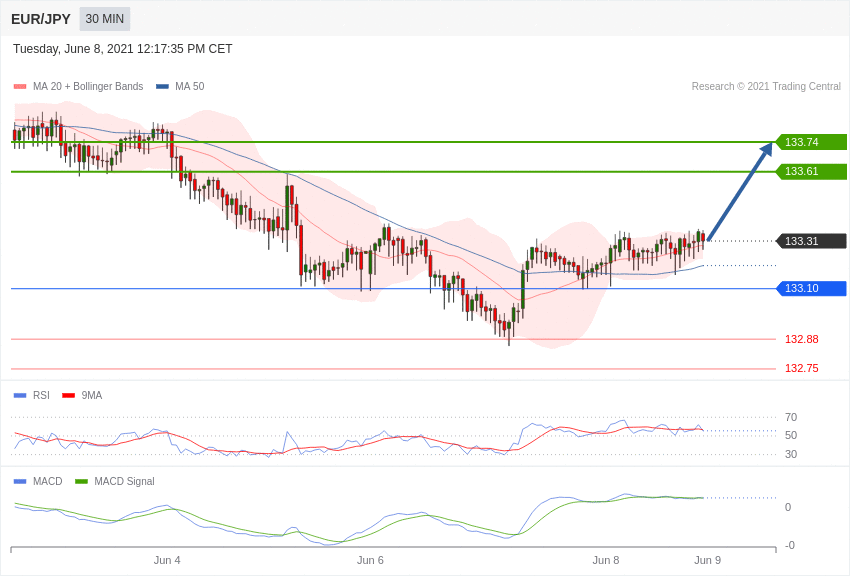This screenshot has width=850, height=576.
Task: Click the 133.61 resistance price tag
Action: pyautogui.click(x=812, y=171)
